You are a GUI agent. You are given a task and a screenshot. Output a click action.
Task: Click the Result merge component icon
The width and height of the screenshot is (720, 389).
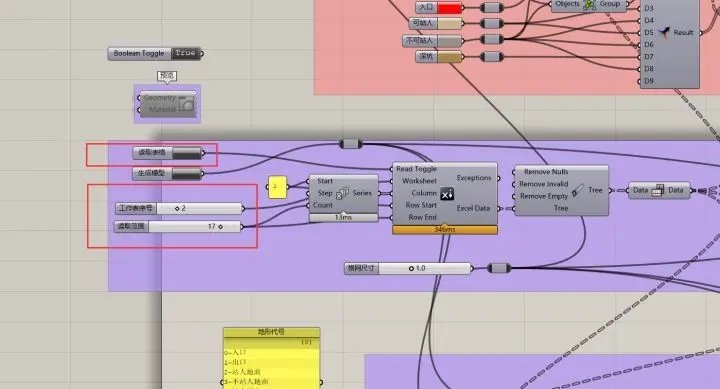point(664,33)
